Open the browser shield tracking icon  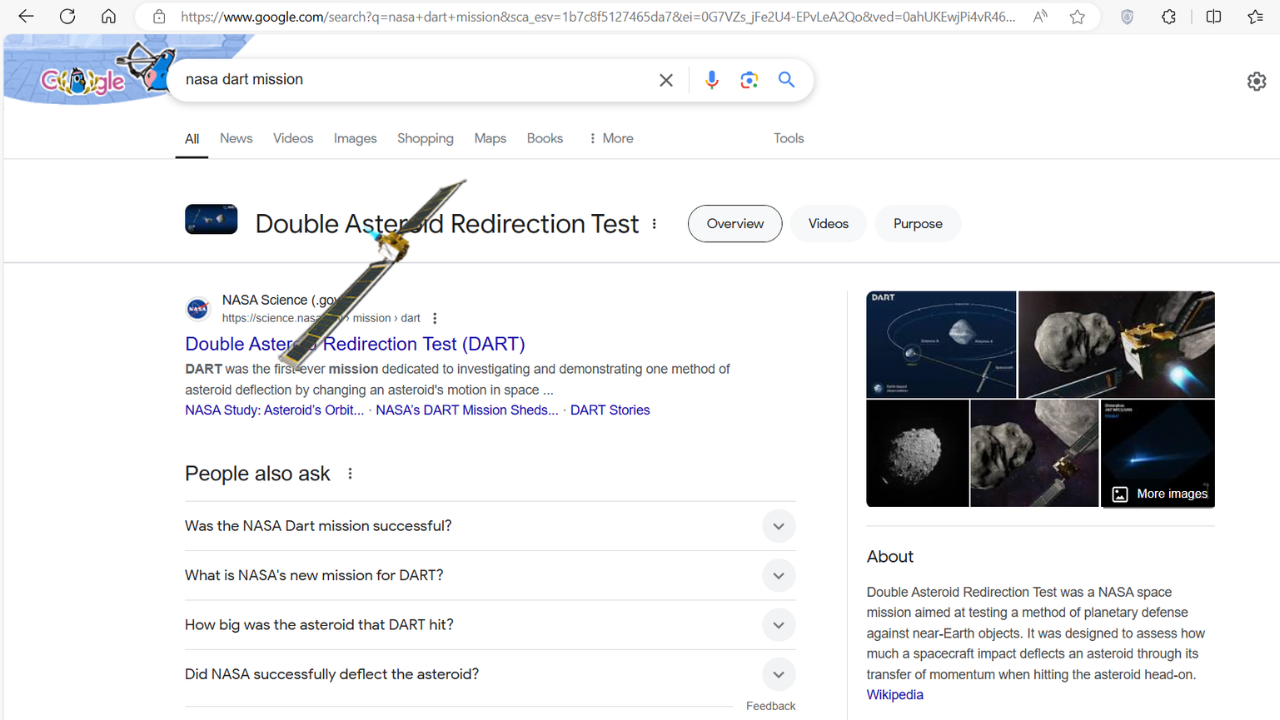[x=1127, y=17]
